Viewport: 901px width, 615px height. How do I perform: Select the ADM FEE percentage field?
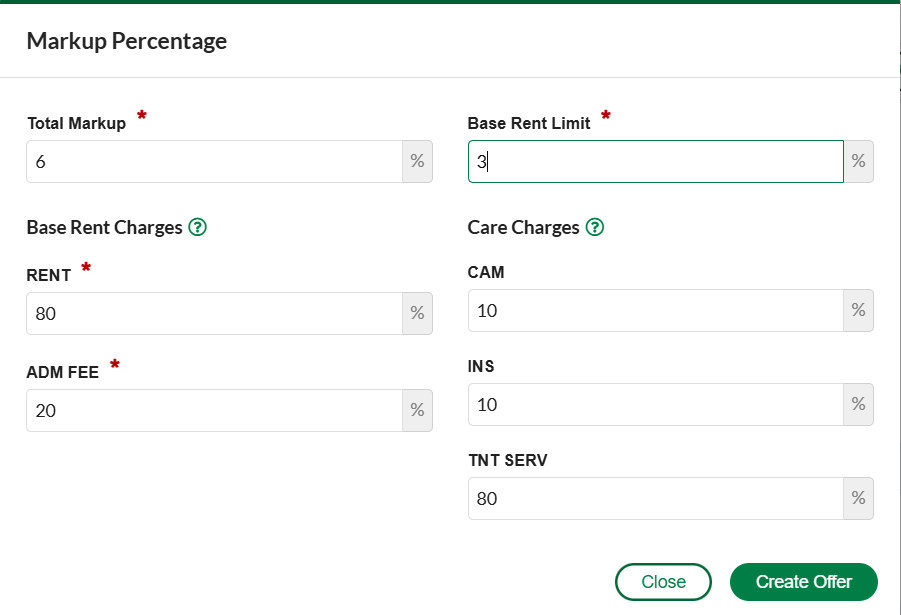[x=214, y=410]
